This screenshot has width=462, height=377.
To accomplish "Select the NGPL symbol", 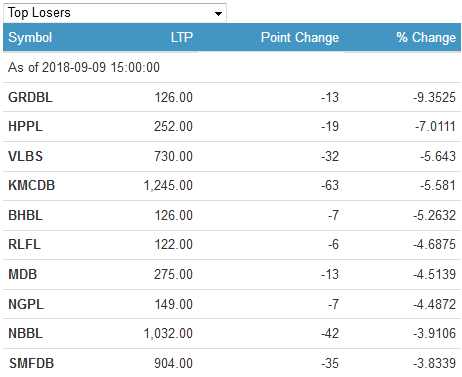I will (26, 304).
